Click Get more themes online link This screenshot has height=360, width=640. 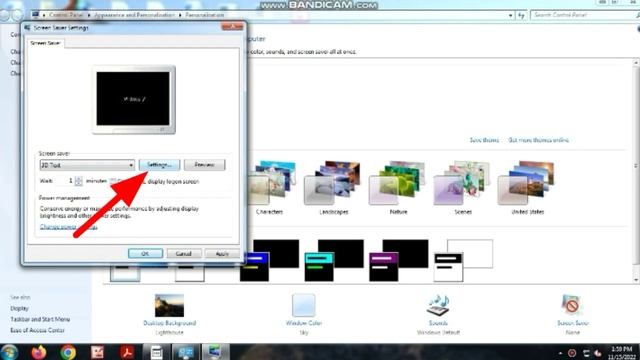click(x=538, y=140)
